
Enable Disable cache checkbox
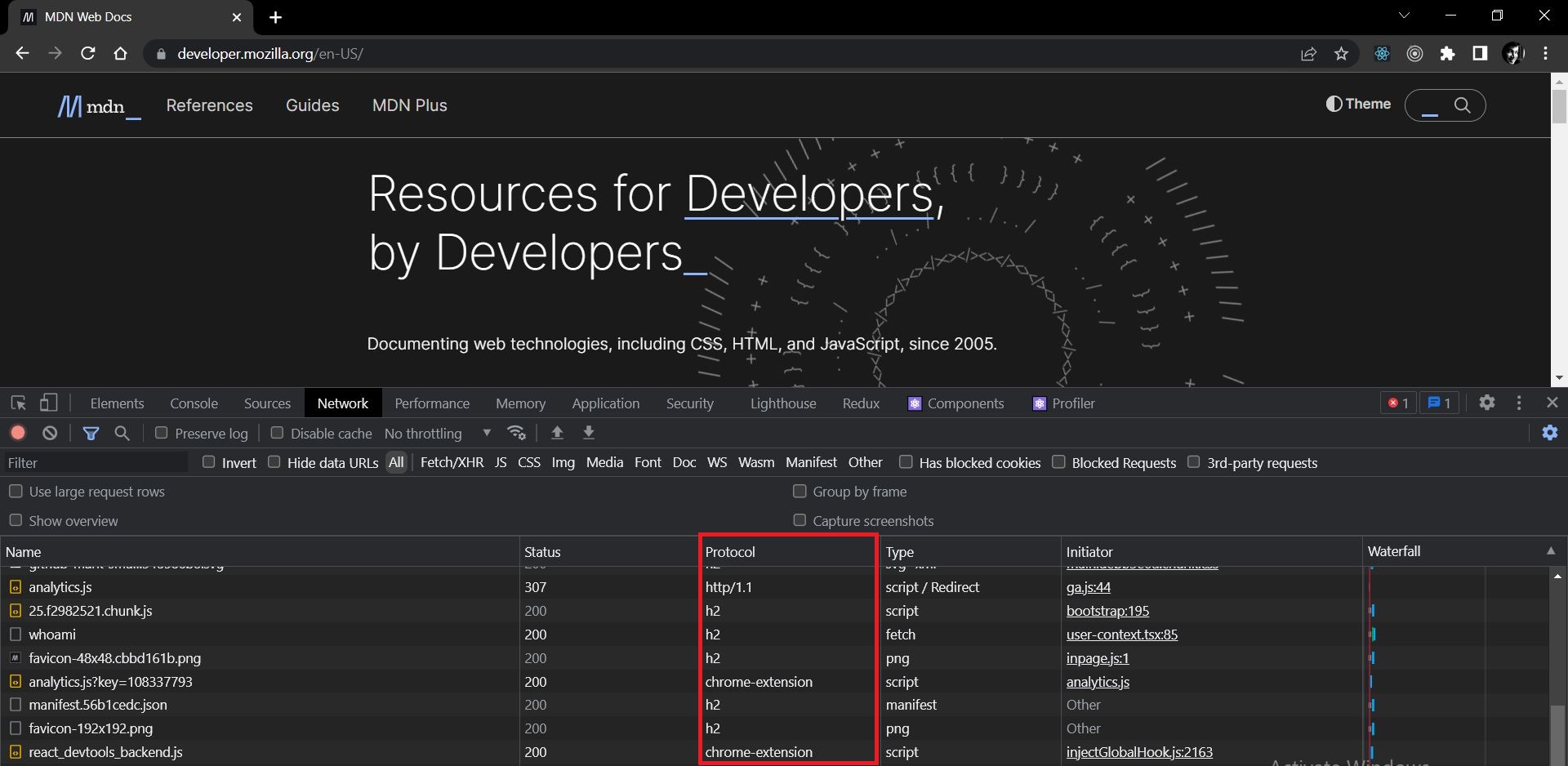[277, 433]
